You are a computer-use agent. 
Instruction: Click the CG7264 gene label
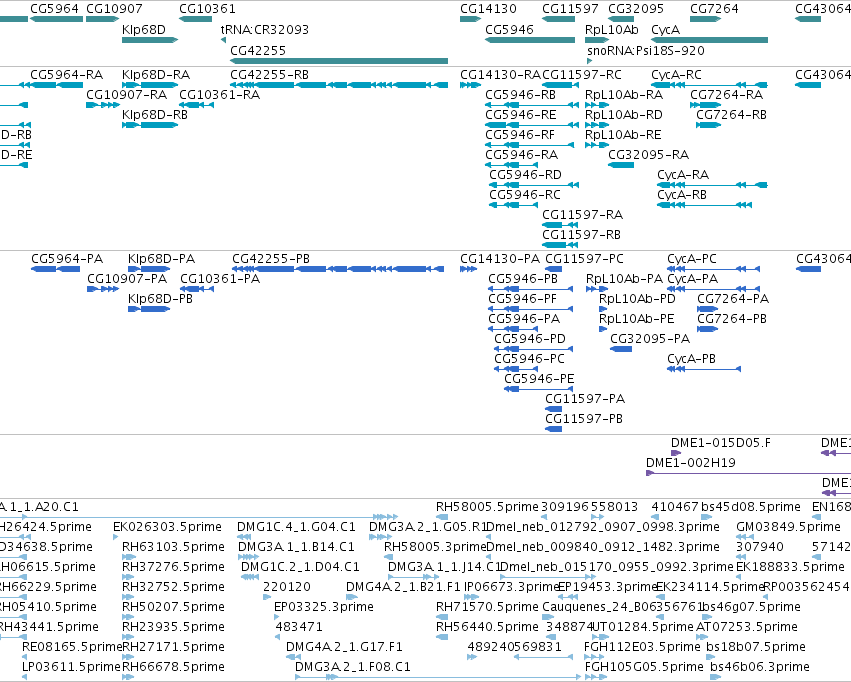714,9
